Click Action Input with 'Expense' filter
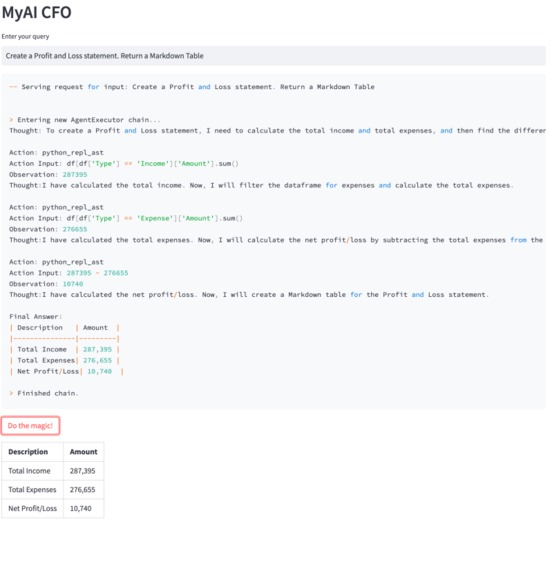 pos(126,219)
